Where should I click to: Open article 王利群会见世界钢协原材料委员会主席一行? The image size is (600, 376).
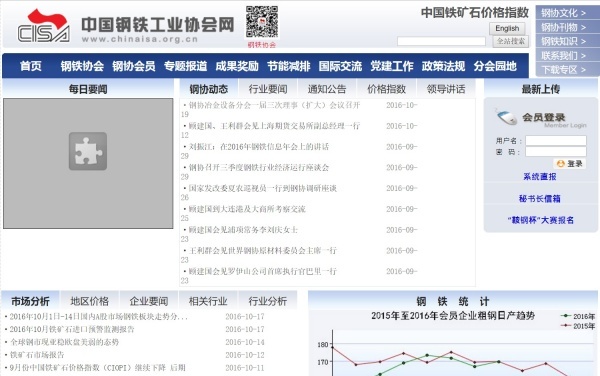click(262, 250)
